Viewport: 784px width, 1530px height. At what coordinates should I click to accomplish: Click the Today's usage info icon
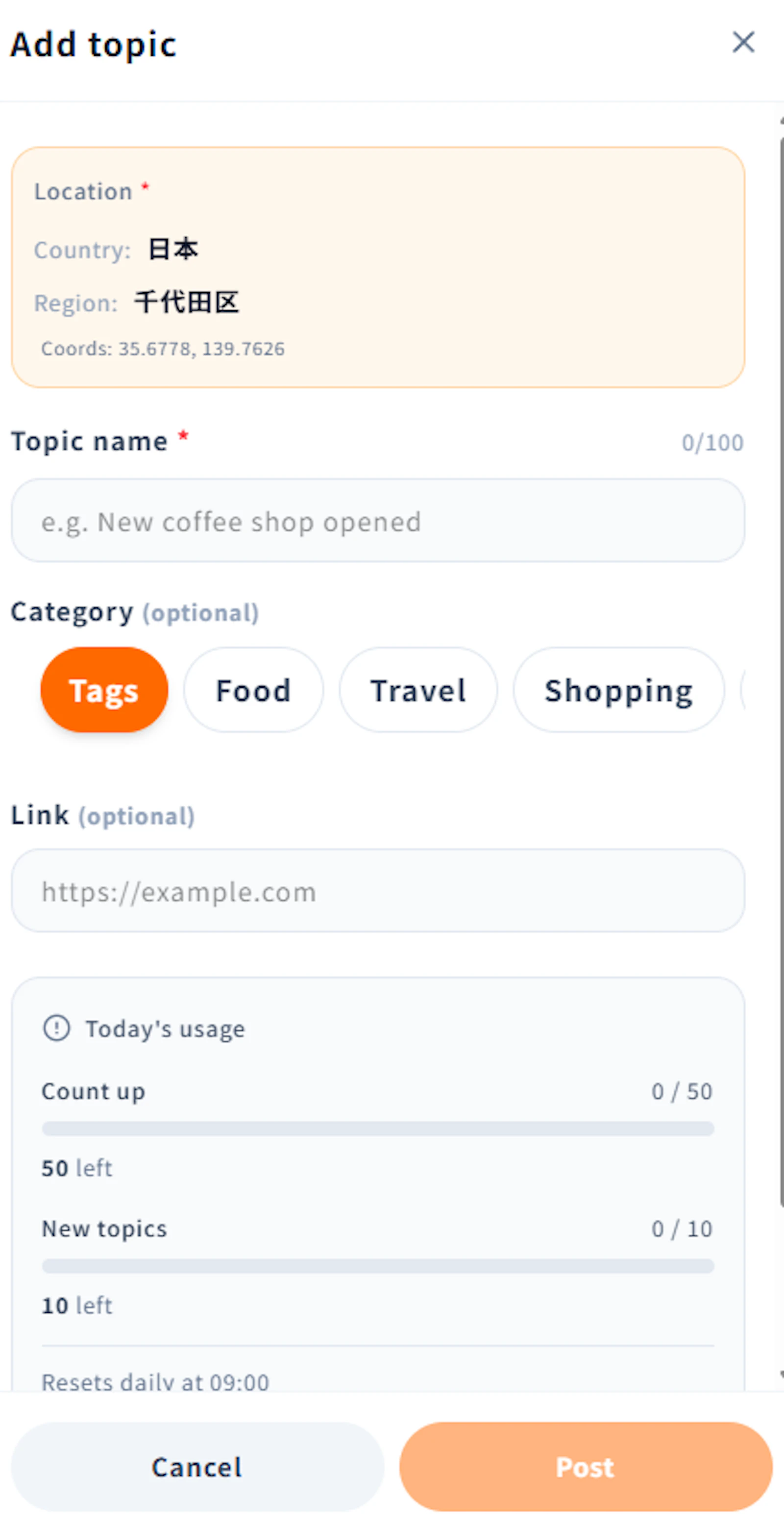pyautogui.click(x=57, y=1028)
